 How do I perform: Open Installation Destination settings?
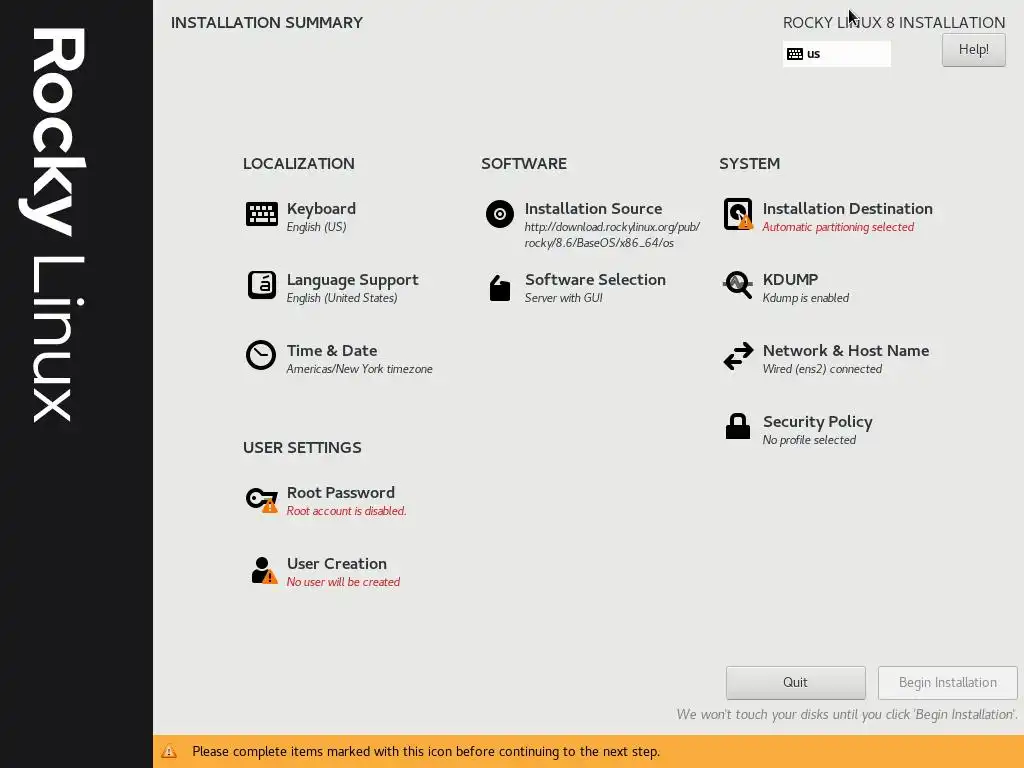point(847,209)
